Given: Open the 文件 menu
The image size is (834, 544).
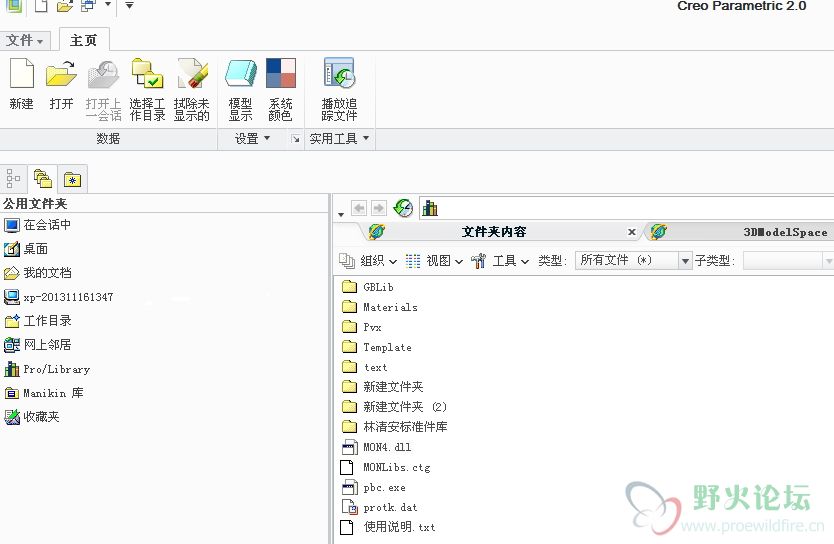Looking at the screenshot, I should [x=24, y=40].
